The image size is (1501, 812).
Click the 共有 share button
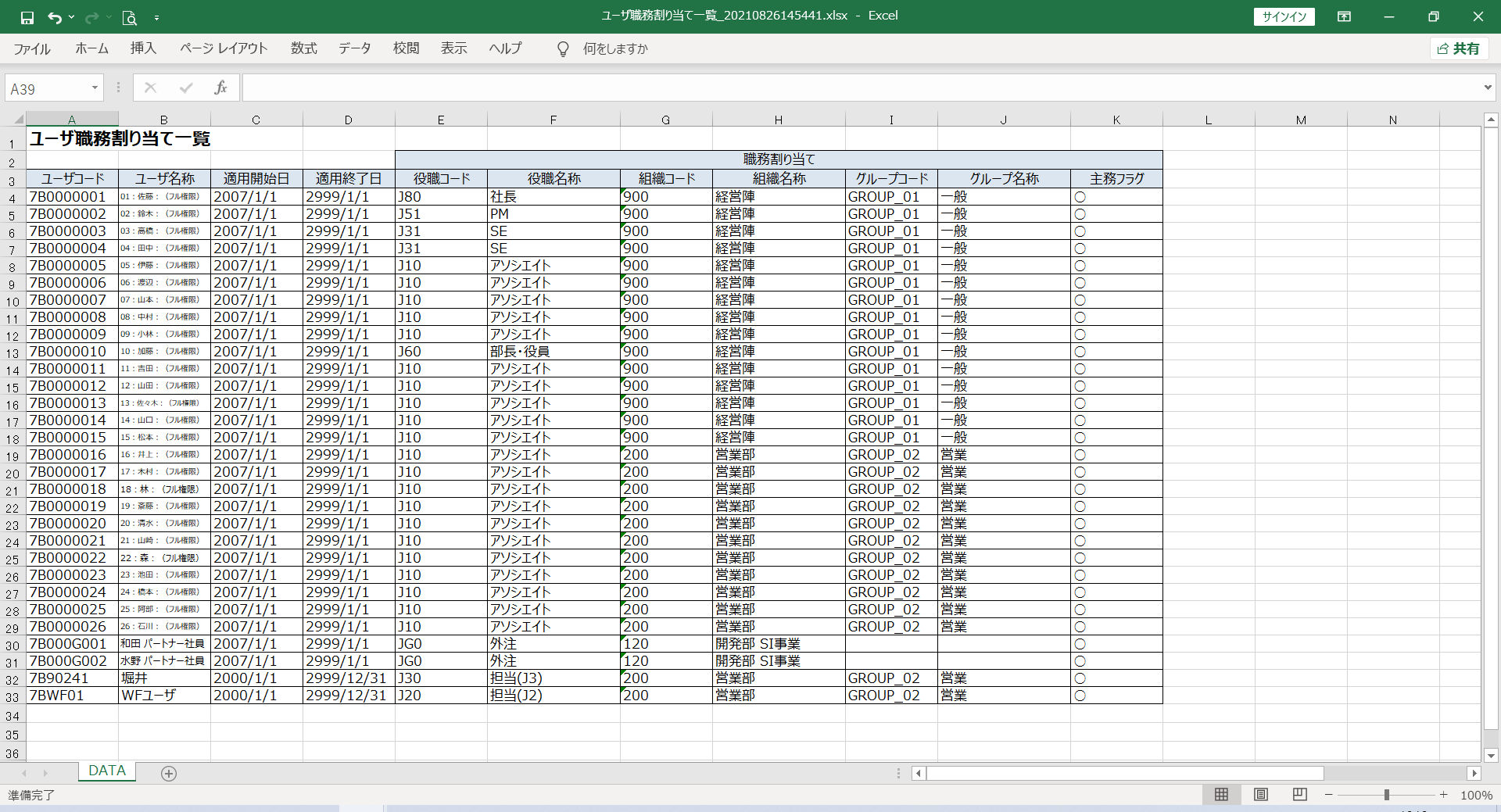point(1459,48)
